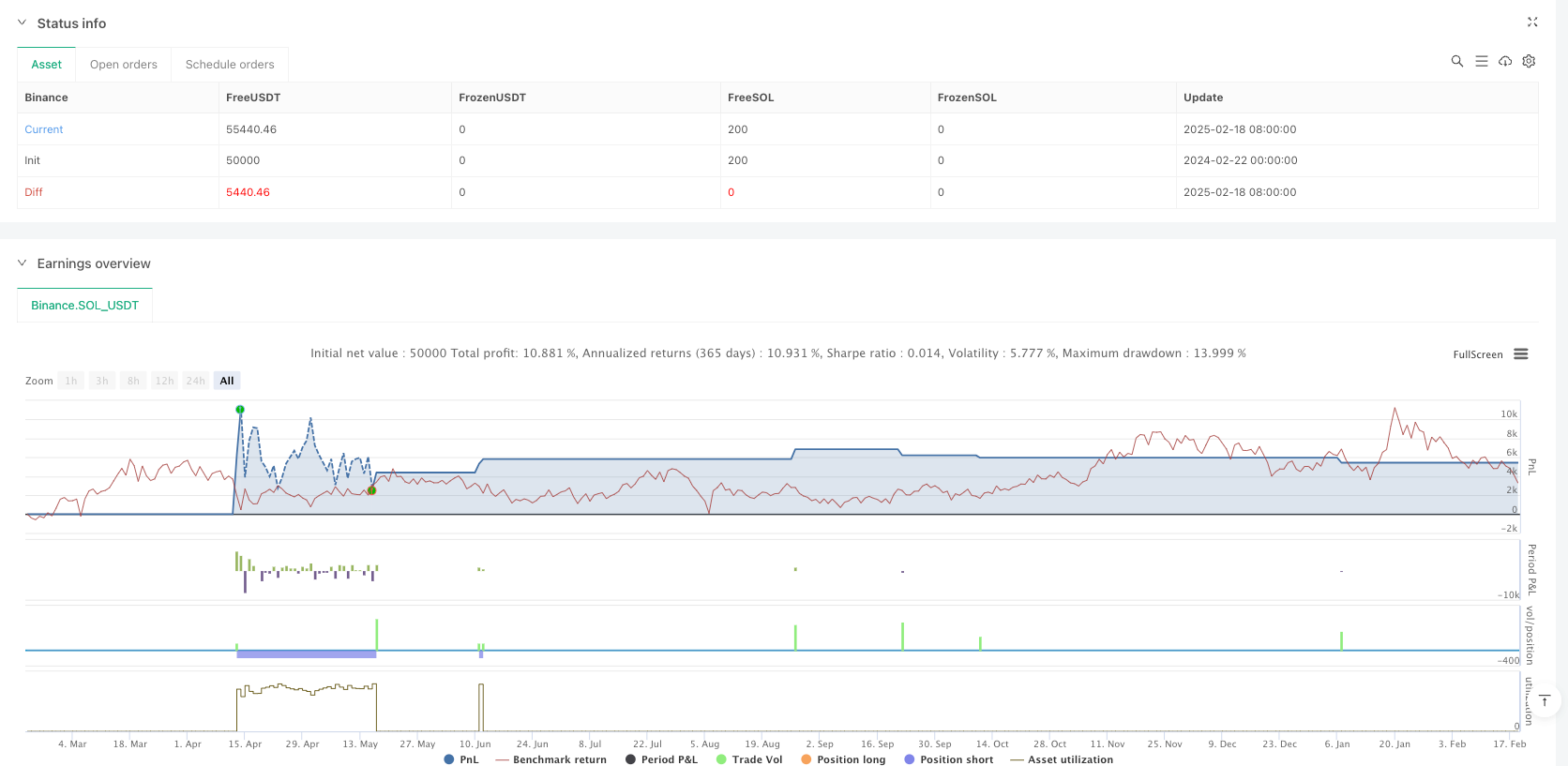The height and width of the screenshot is (766, 1568).
Task: Open the chart hamburger menu beside FullScreen
Action: [x=1521, y=354]
